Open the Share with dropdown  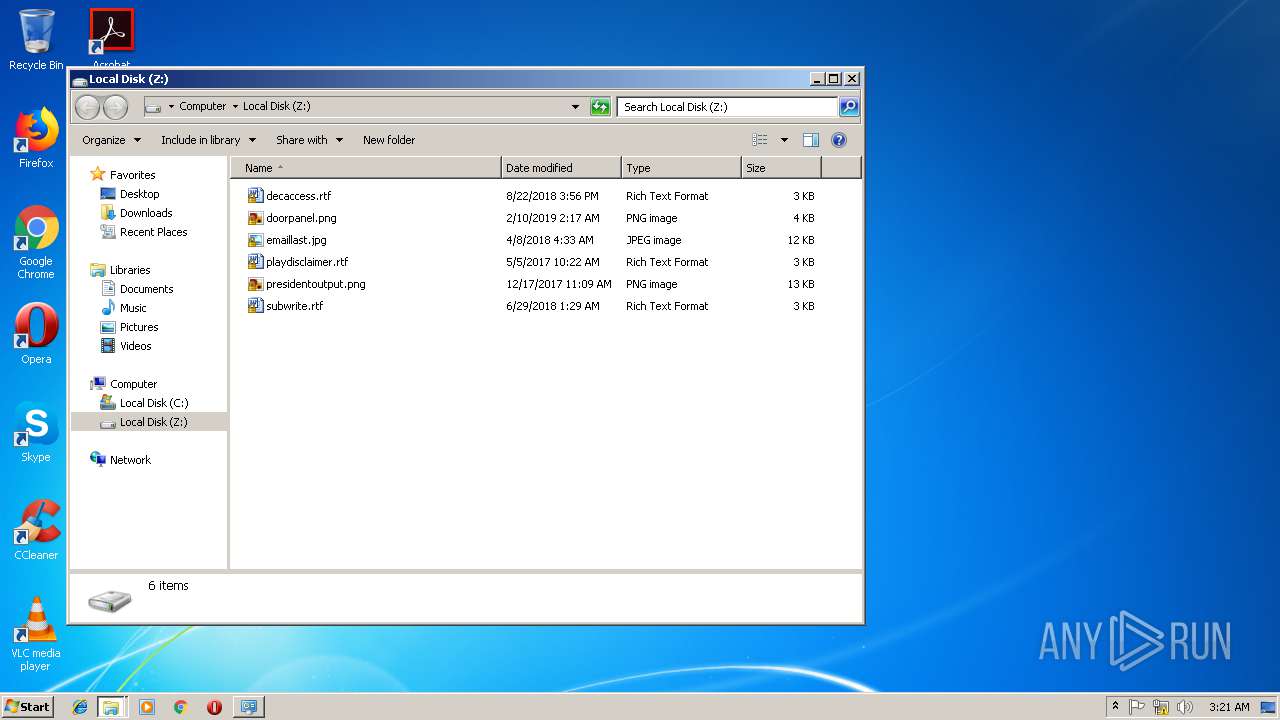(309, 140)
